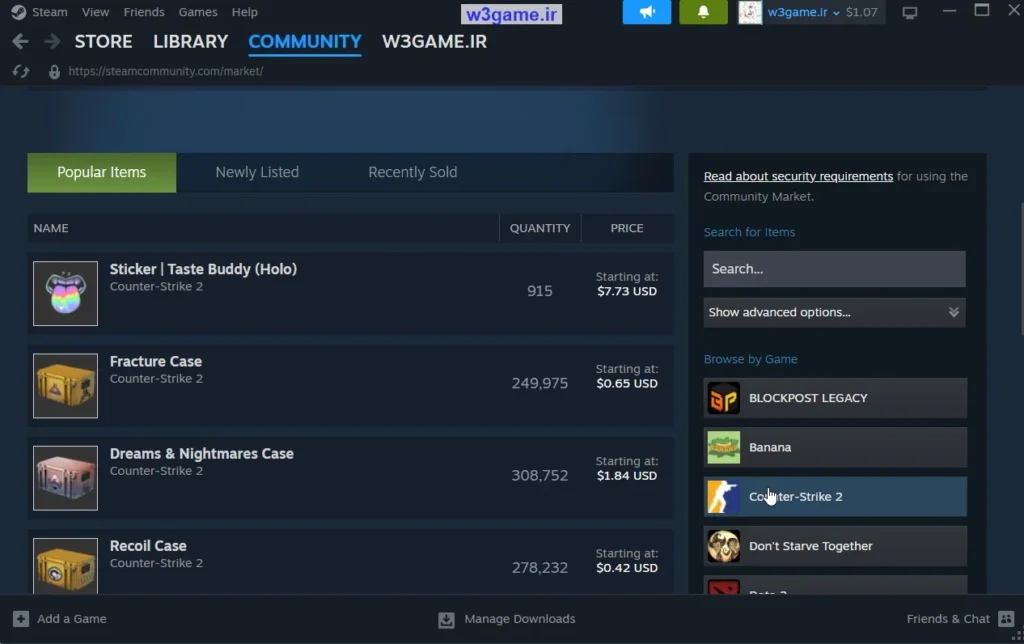Image resolution: width=1024 pixels, height=644 pixels.
Task: Open the w3game.ir account dropdown
Action: pyautogui.click(x=804, y=12)
